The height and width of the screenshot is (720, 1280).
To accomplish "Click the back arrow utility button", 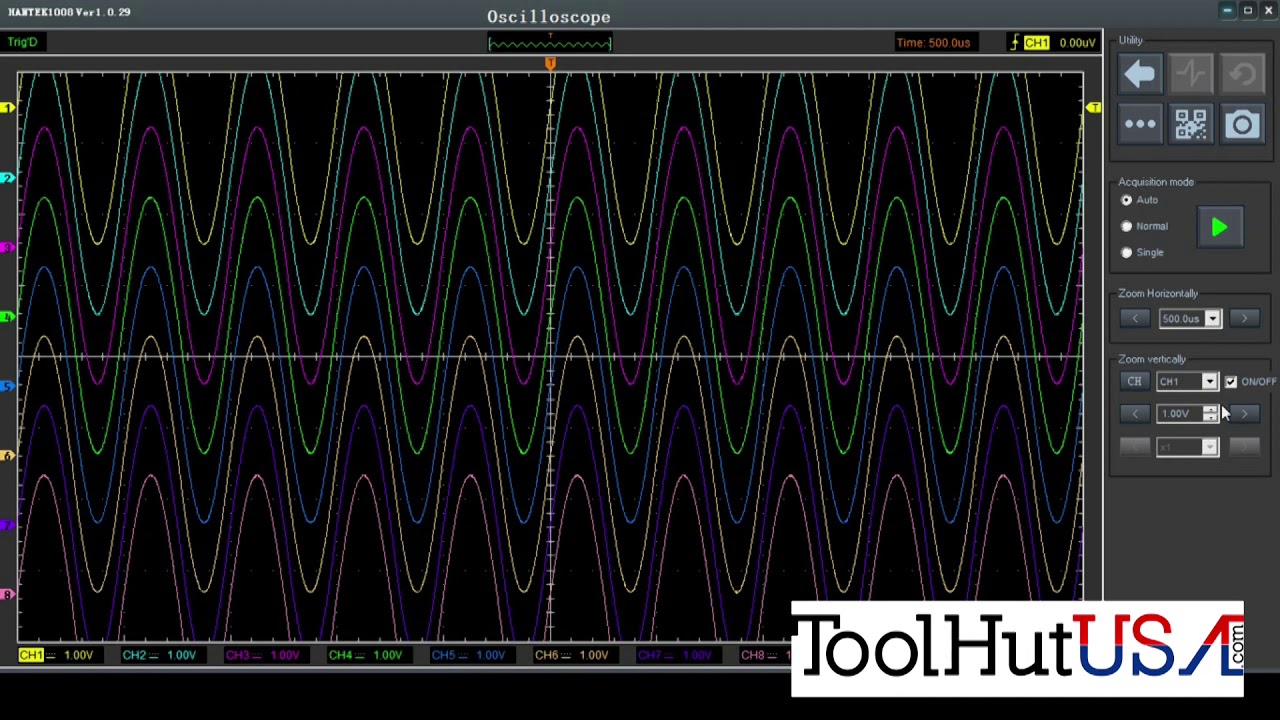I will pos(1139,74).
